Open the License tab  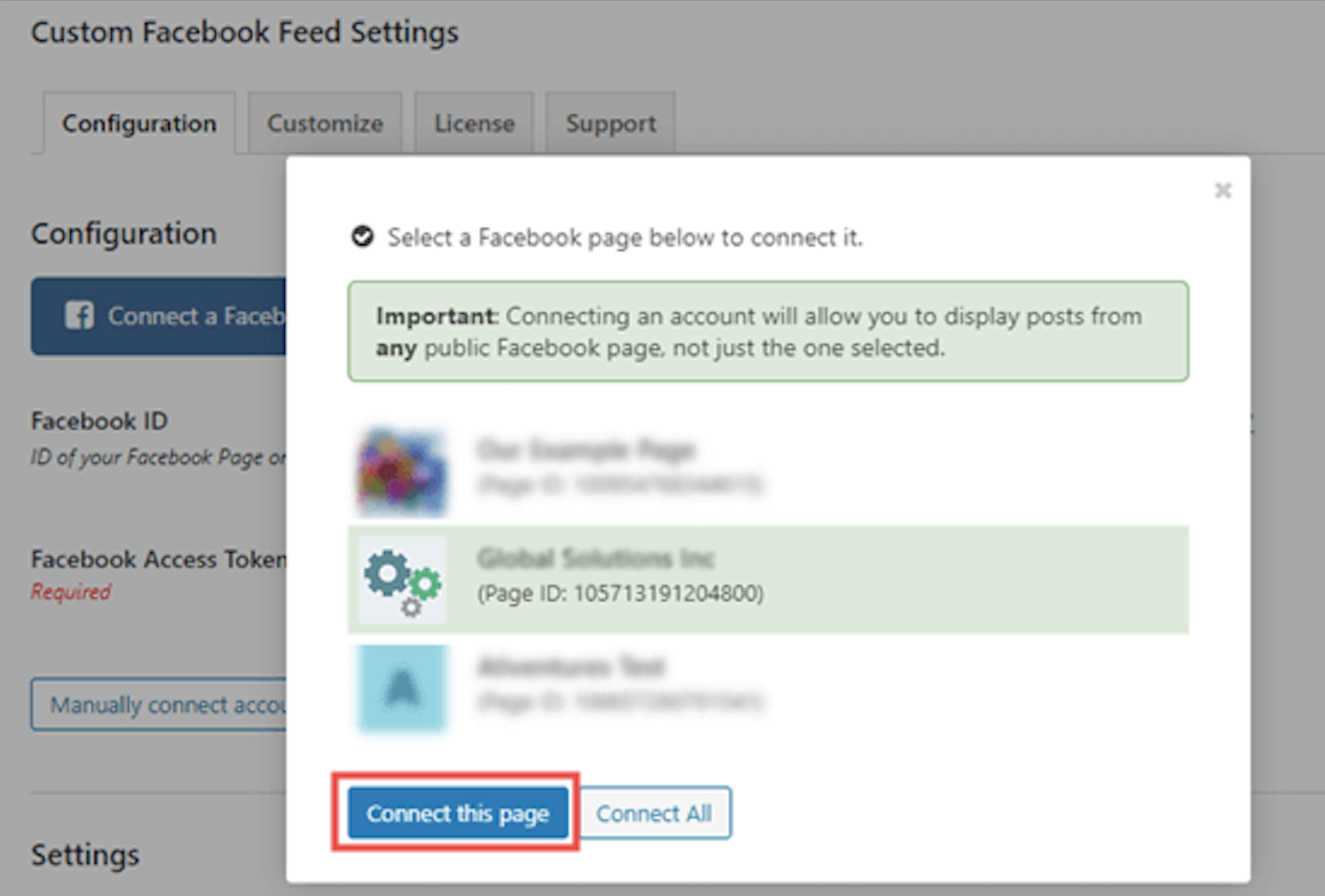point(474,124)
